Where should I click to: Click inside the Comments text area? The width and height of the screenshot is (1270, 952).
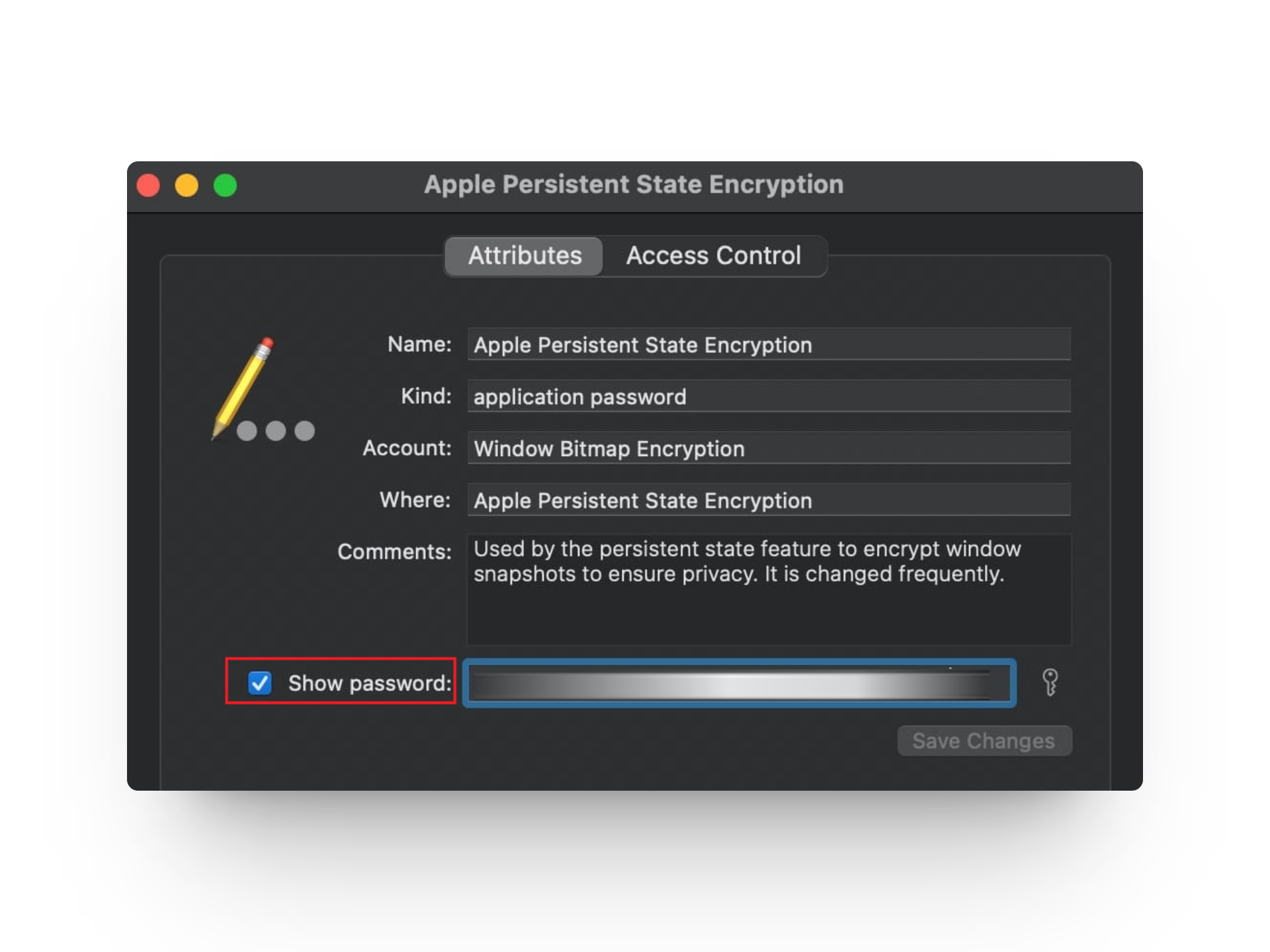(767, 588)
